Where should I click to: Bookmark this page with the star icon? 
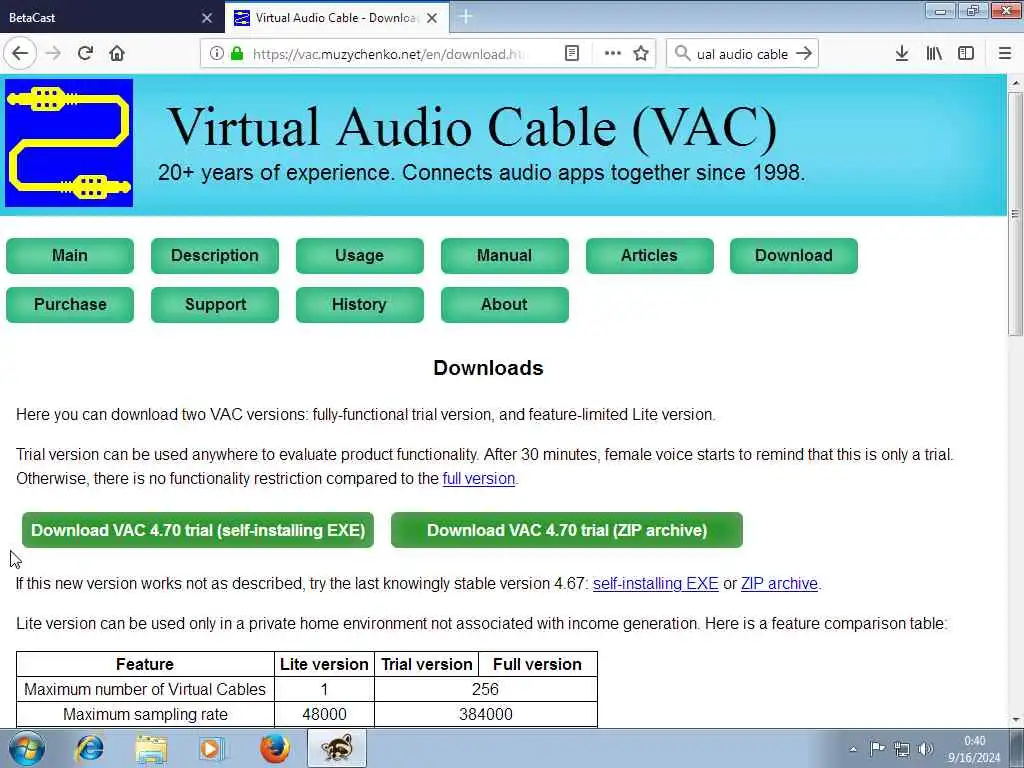[641, 54]
